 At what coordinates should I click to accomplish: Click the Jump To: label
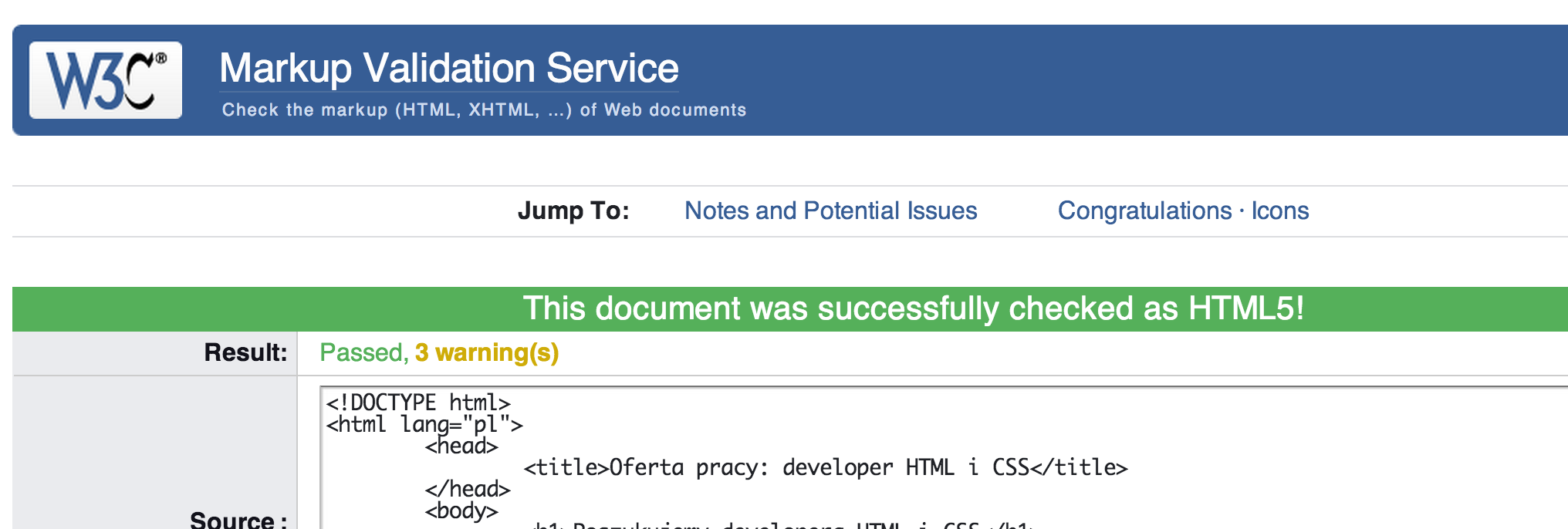pos(573,211)
